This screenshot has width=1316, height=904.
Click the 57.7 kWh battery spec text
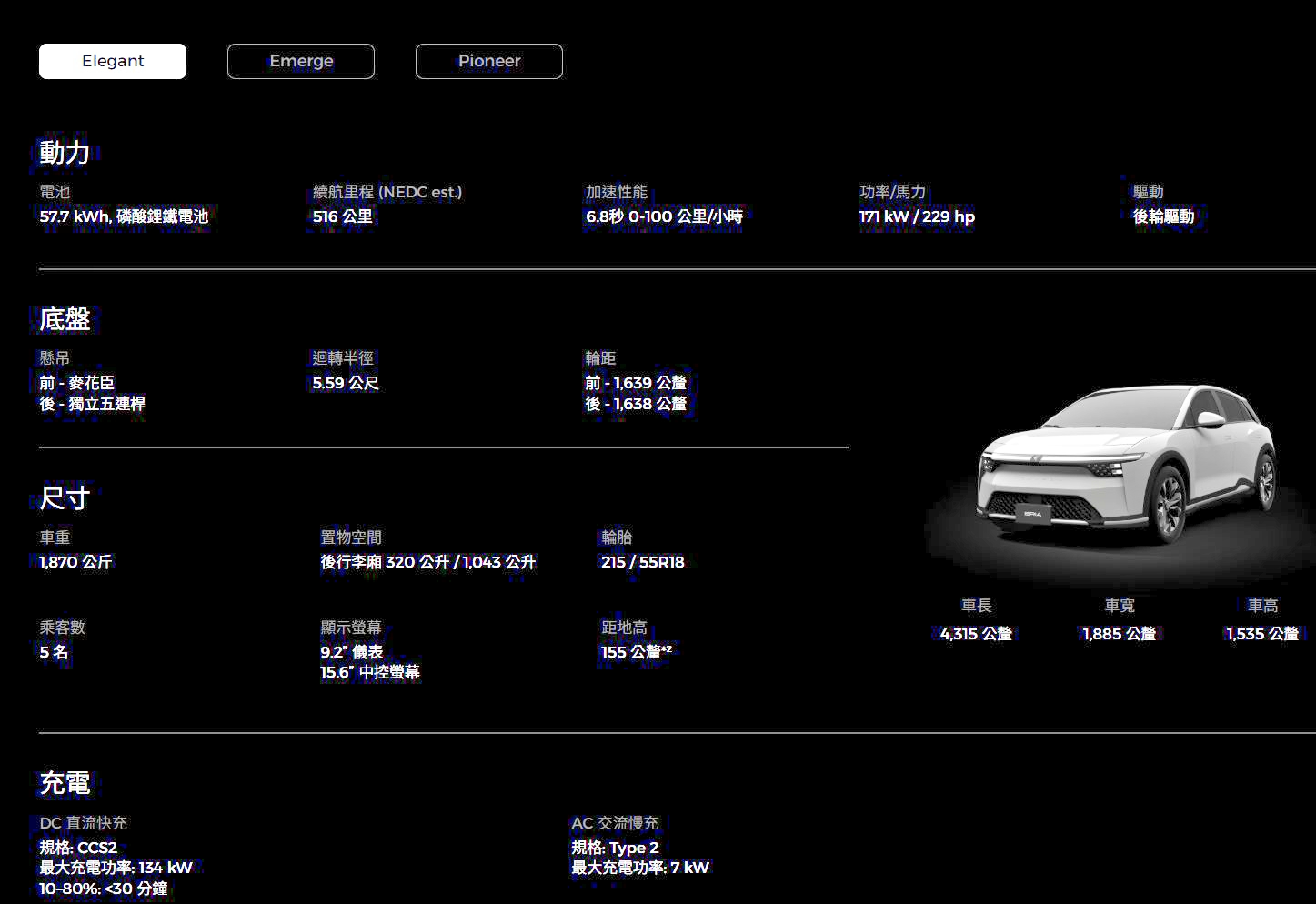[124, 216]
